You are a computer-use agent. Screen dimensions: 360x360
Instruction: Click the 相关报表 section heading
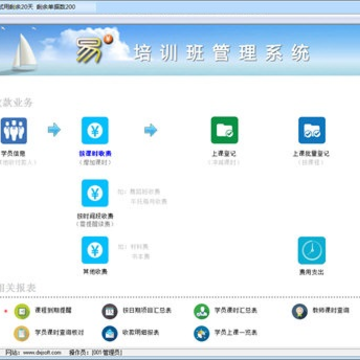(x=17, y=288)
